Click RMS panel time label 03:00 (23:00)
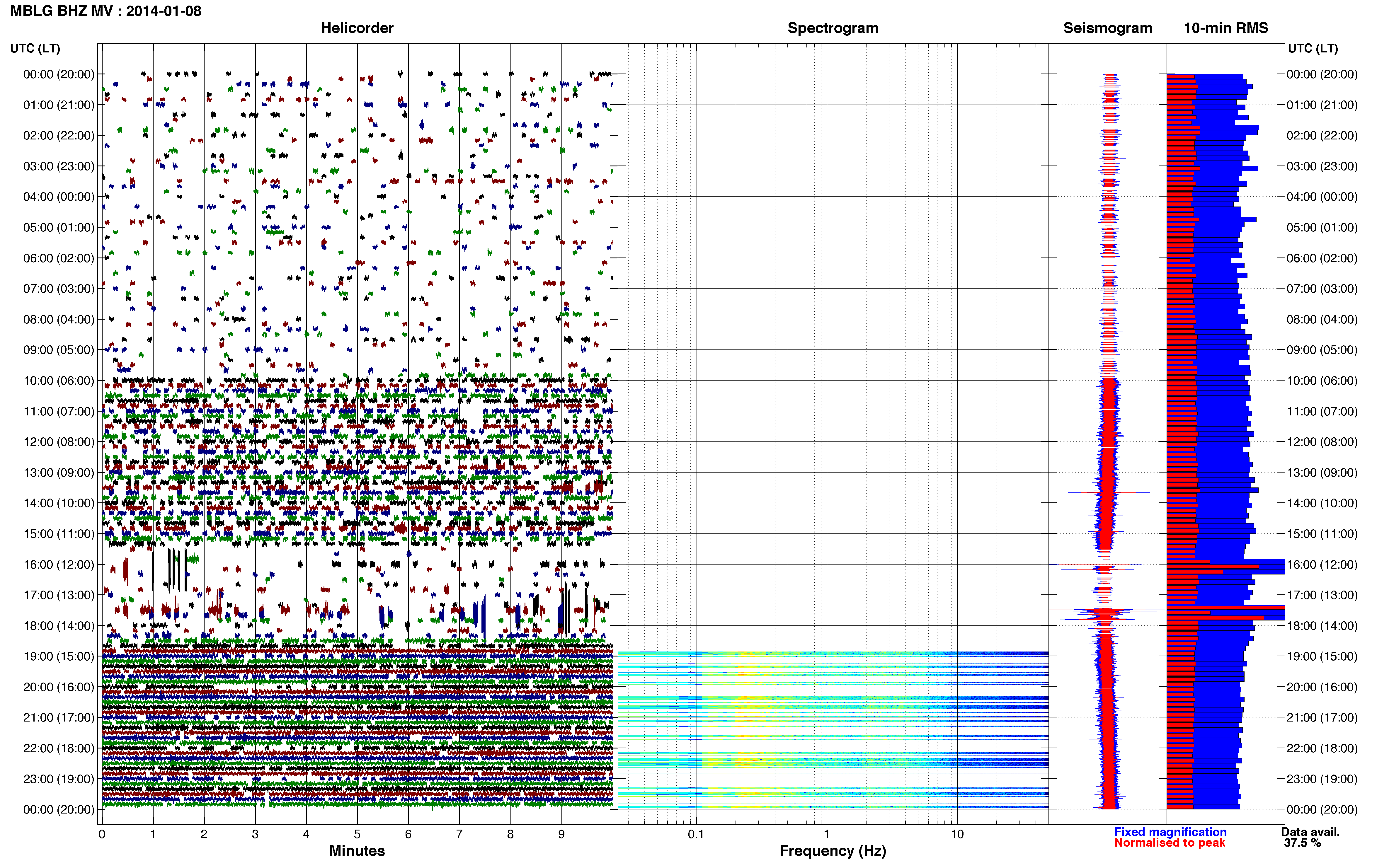This screenshot has height=868, width=1389. click(x=1322, y=166)
